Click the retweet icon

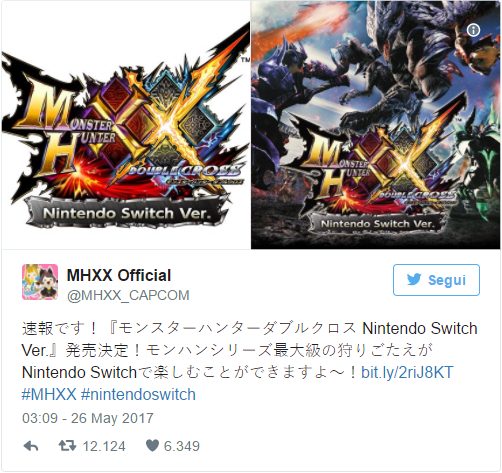[x=67, y=446]
